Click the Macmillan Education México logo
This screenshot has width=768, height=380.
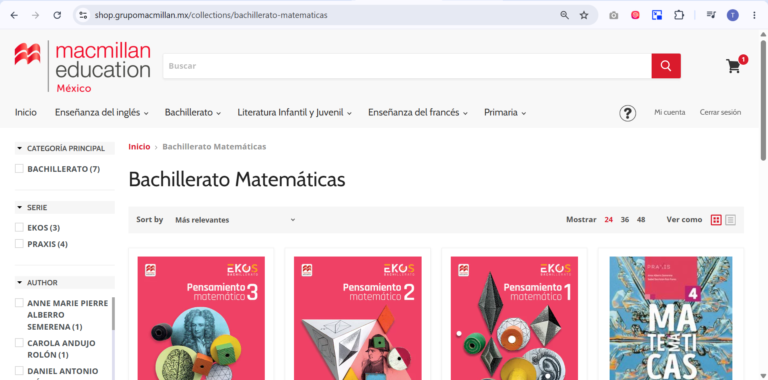point(82,66)
